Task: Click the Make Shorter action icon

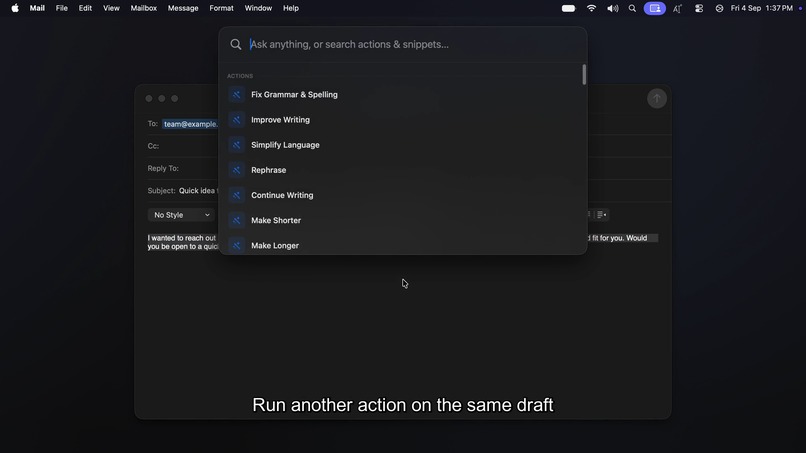Action: click(236, 221)
